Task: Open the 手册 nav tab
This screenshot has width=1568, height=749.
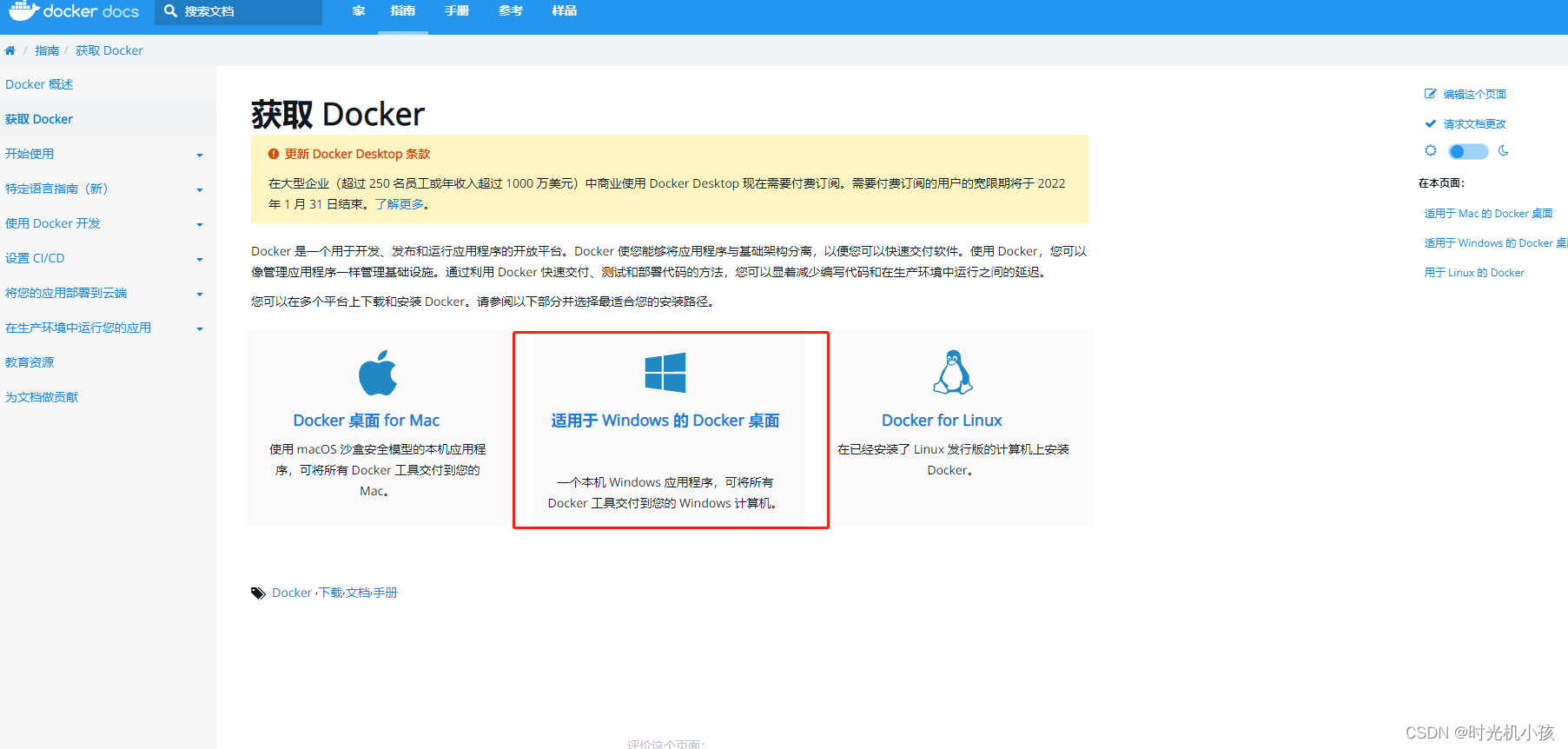Action: point(457,11)
